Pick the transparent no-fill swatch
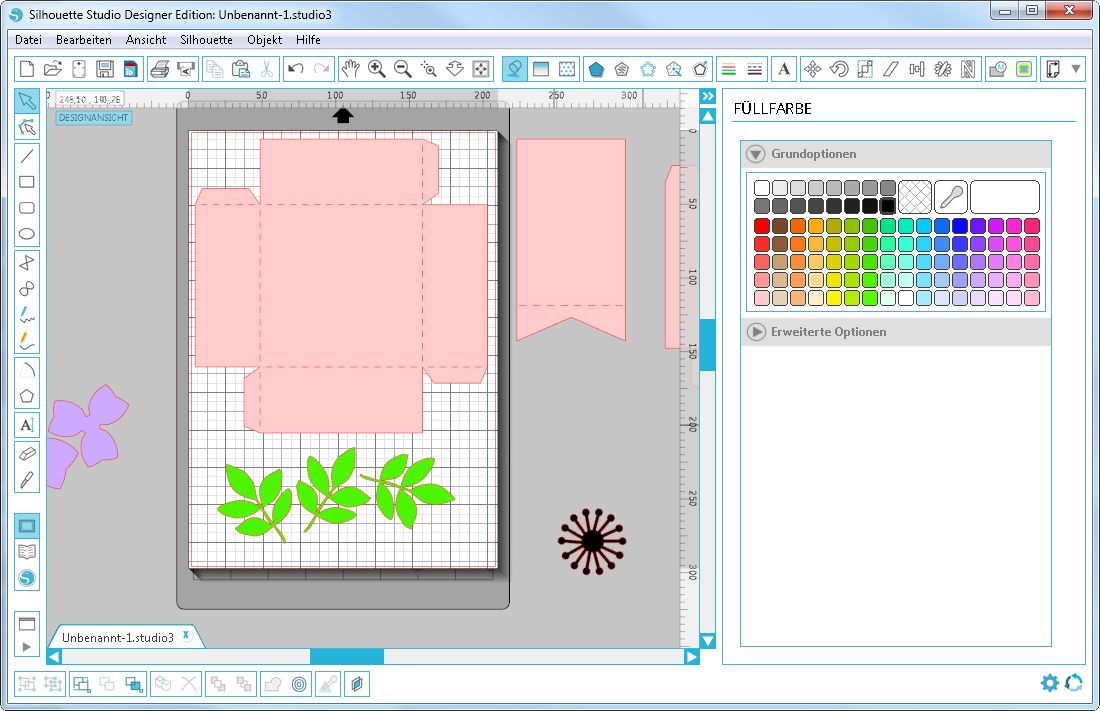 [x=914, y=197]
